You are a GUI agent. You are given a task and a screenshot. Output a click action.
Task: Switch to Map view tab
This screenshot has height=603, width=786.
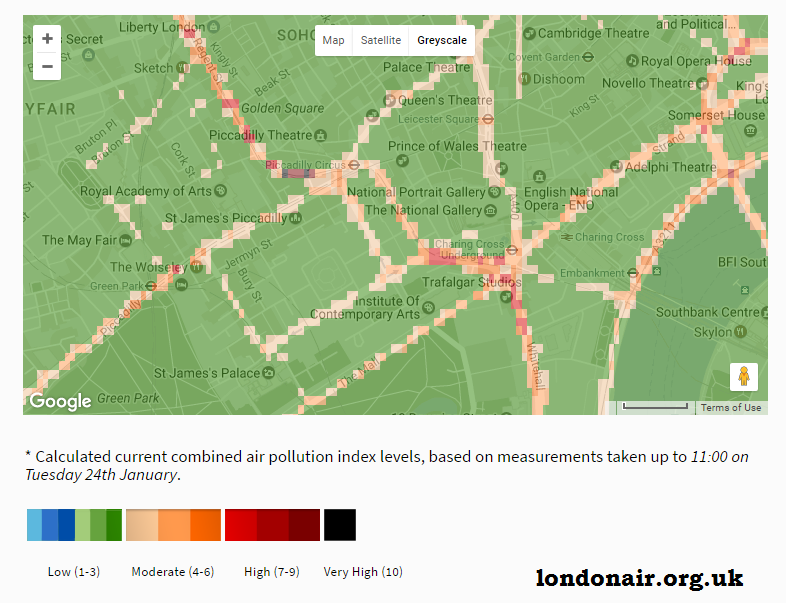(333, 40)
